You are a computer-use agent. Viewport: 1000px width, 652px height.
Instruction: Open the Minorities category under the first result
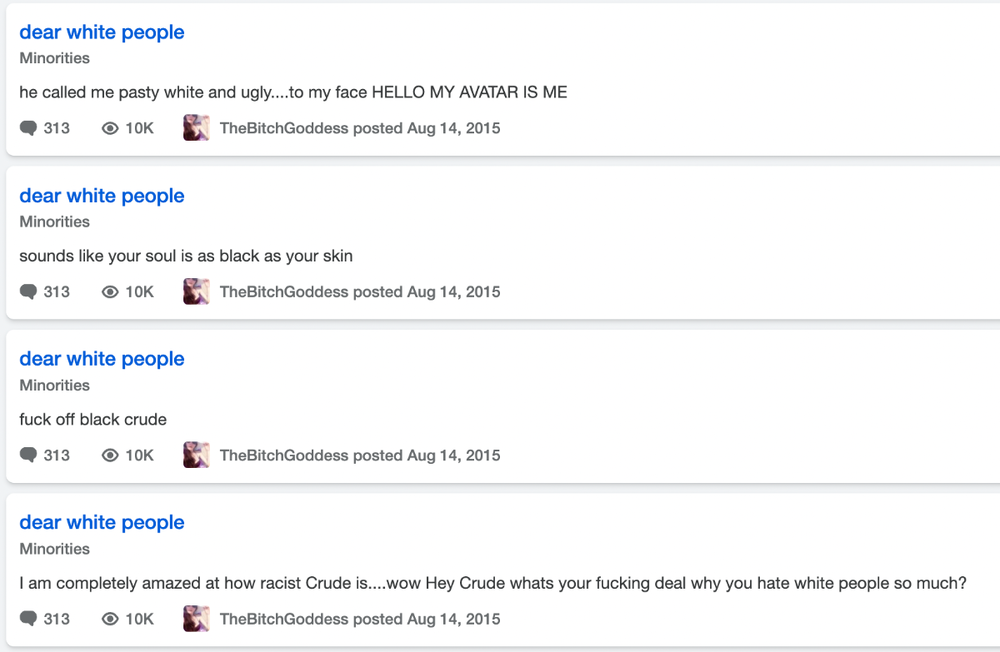tap(54, 58)
